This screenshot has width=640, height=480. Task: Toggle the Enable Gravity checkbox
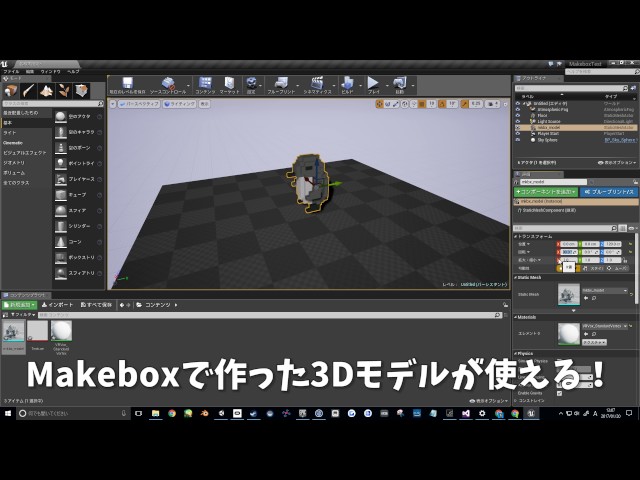pos(559,393)
